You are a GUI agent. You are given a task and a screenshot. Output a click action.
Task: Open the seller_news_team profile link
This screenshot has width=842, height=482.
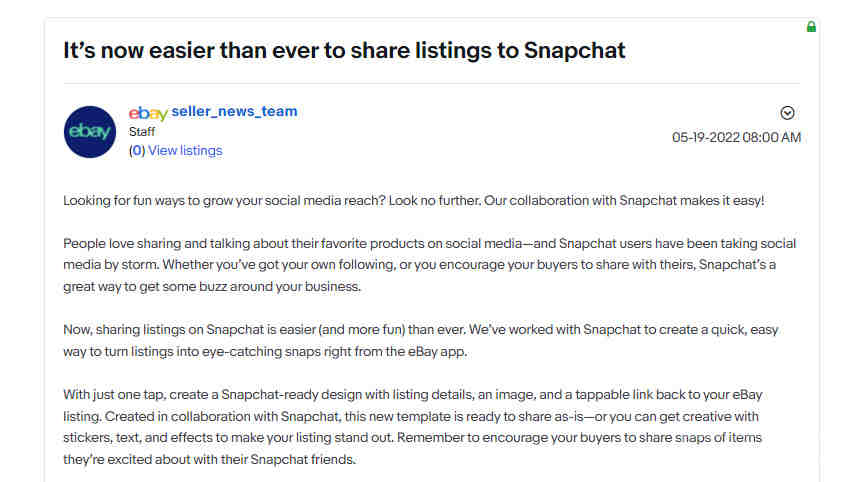[234, 112]
